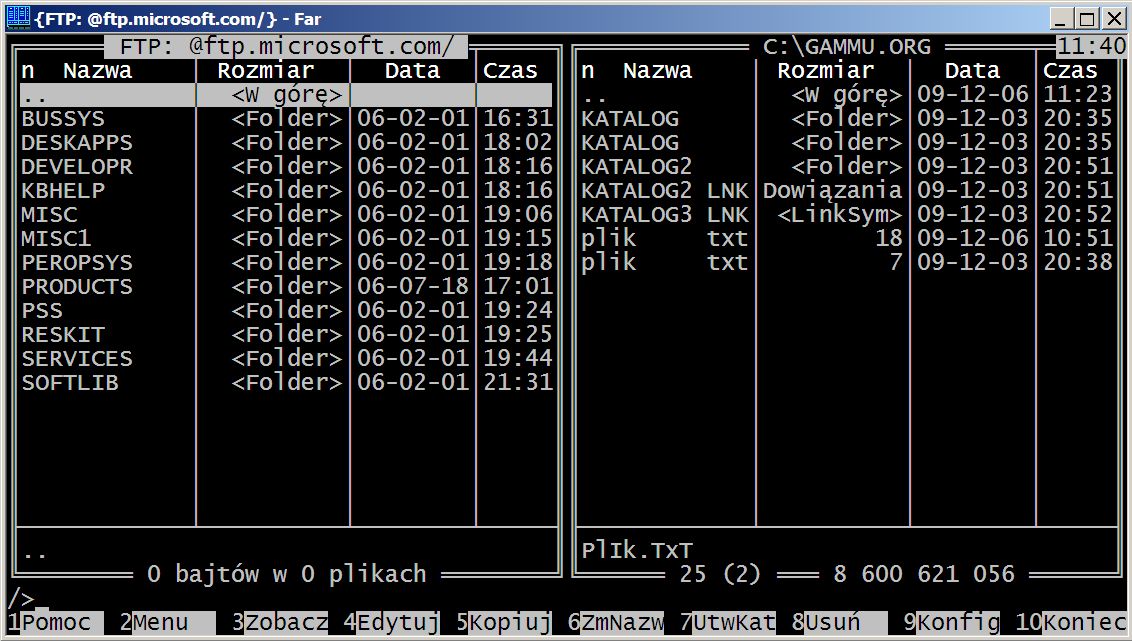Click Rozmiar column header in FTP panel
Image resolution: width=1132 pixels, height=641 pixels.
(x=266, y=71)
